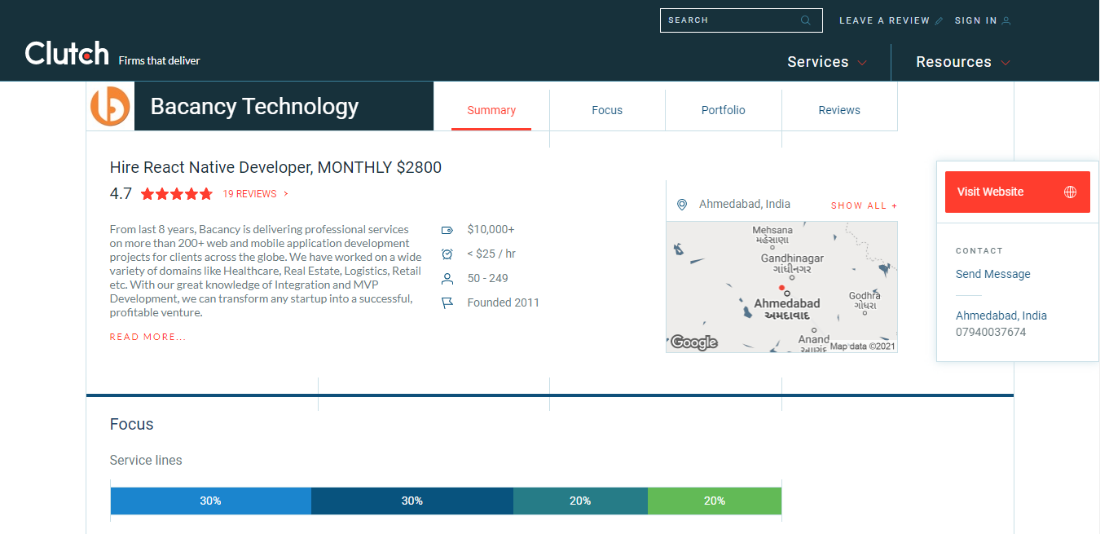Open the Services menu
Viewport: 1100px width, 550px height.
[x=817, y=62]
